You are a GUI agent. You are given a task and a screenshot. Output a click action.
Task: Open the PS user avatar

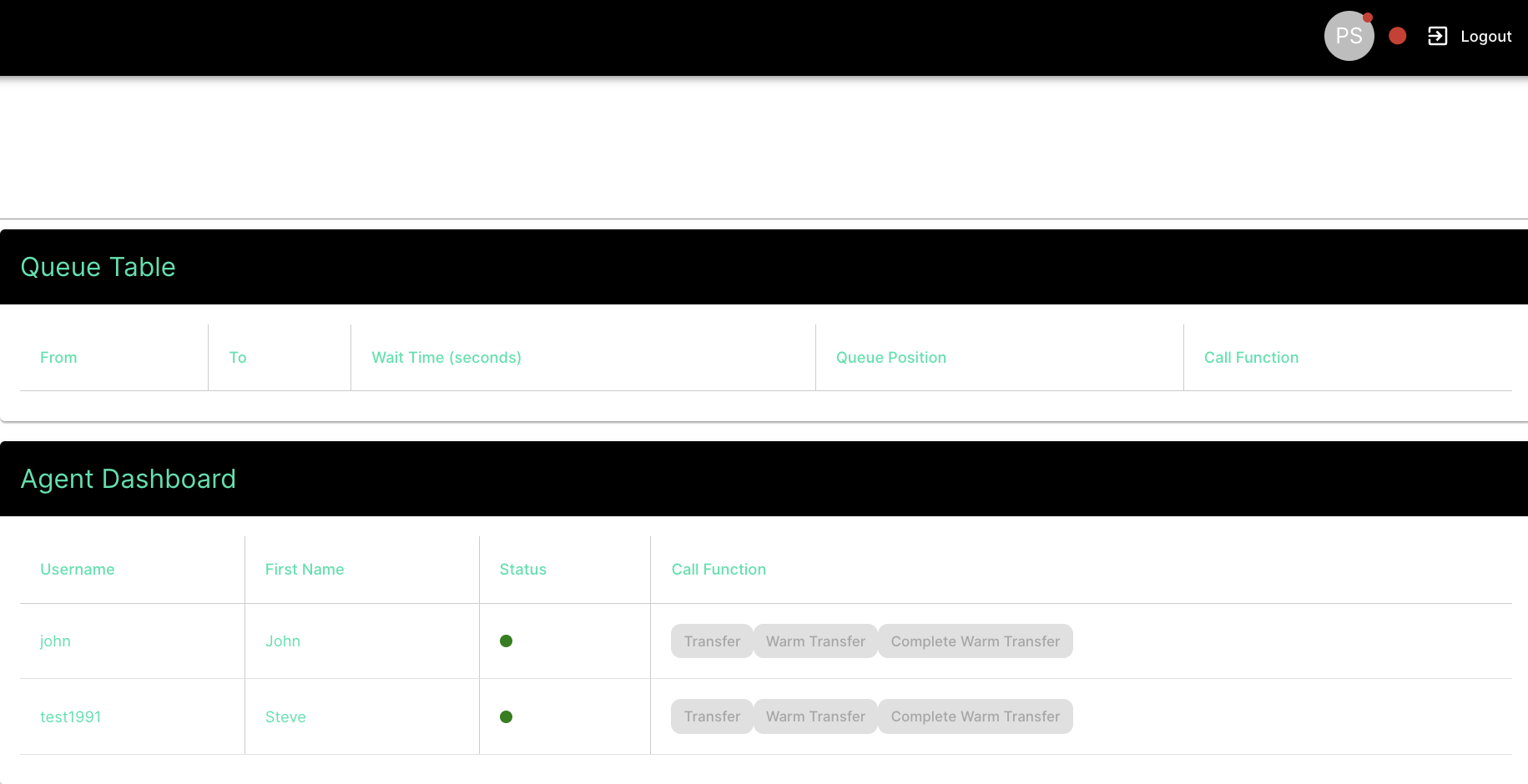(1349, 36)
